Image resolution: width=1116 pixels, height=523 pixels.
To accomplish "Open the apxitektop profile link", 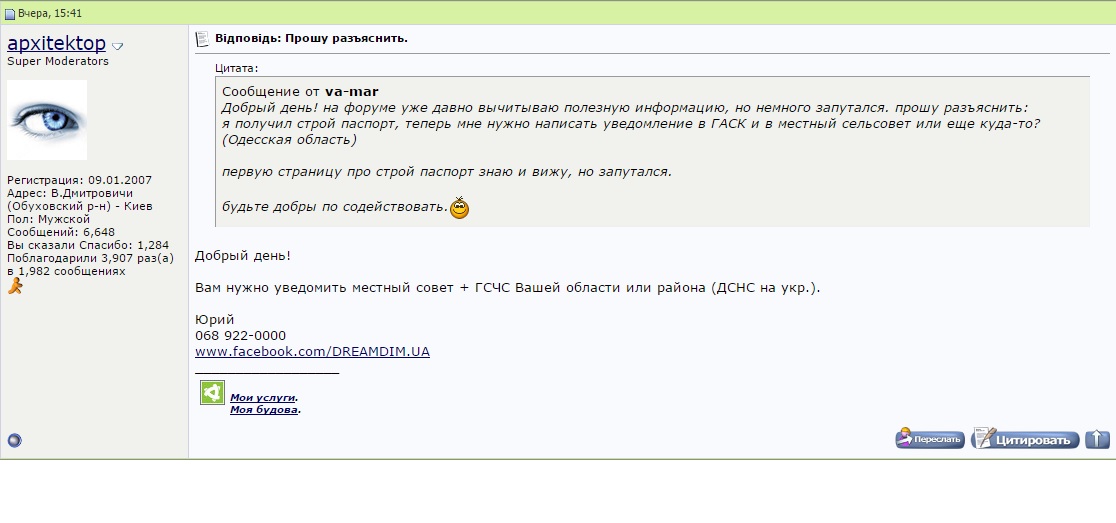I will pyautogui.click(x=56, y=44).
